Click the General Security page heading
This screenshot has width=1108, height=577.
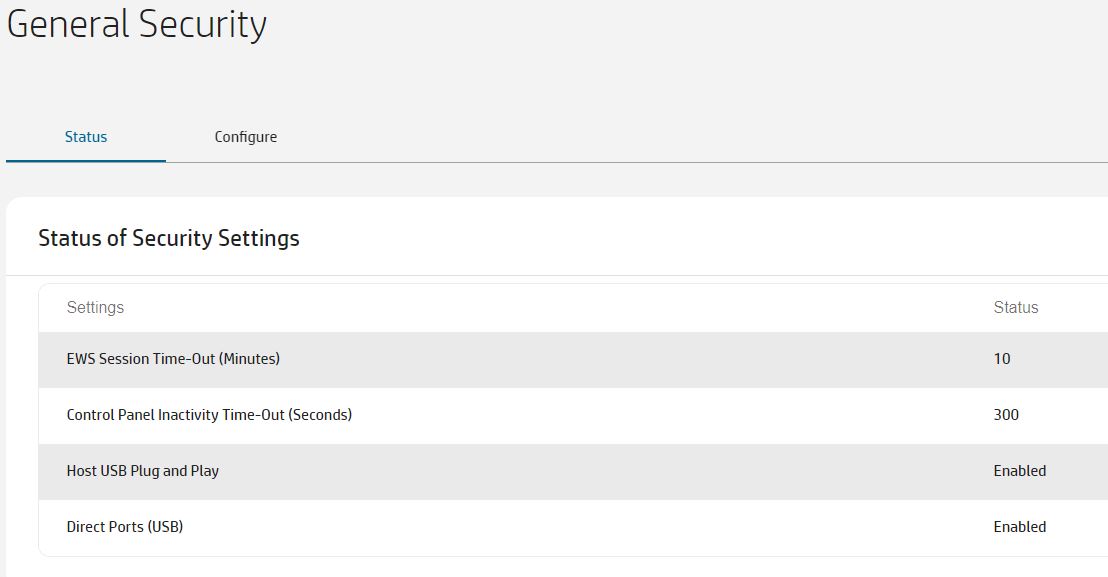pos(137,24)
